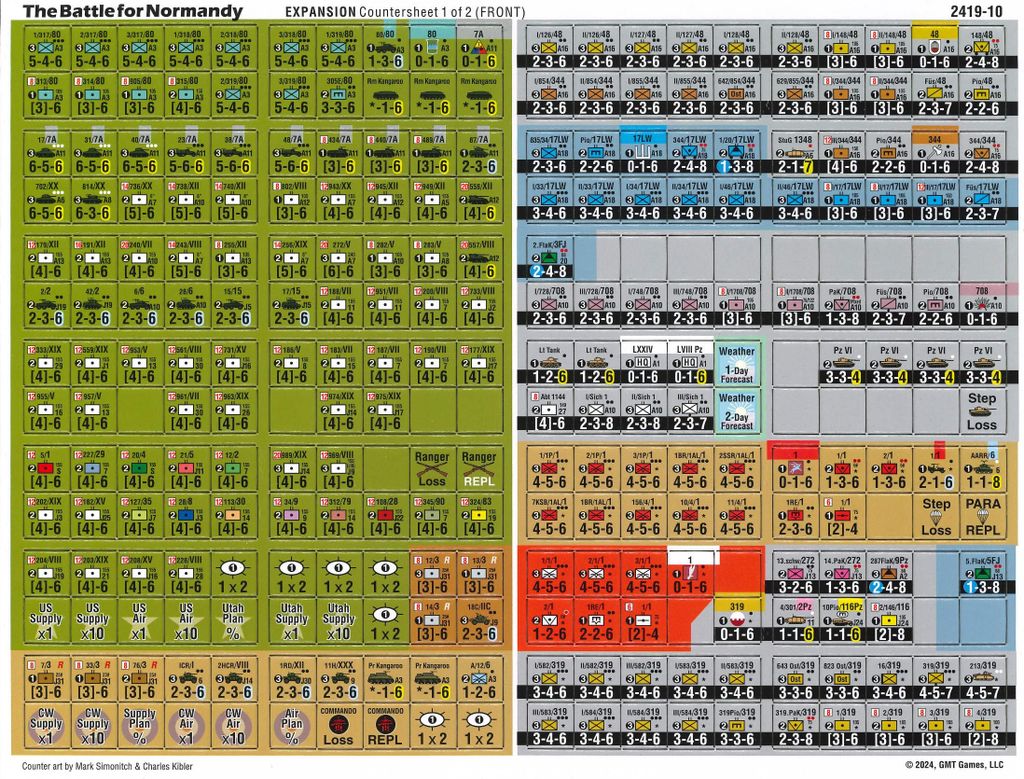1024x779 pixels.
Task: Select the 23/7A 5-6-6 counter
Action: click(186, 153)
